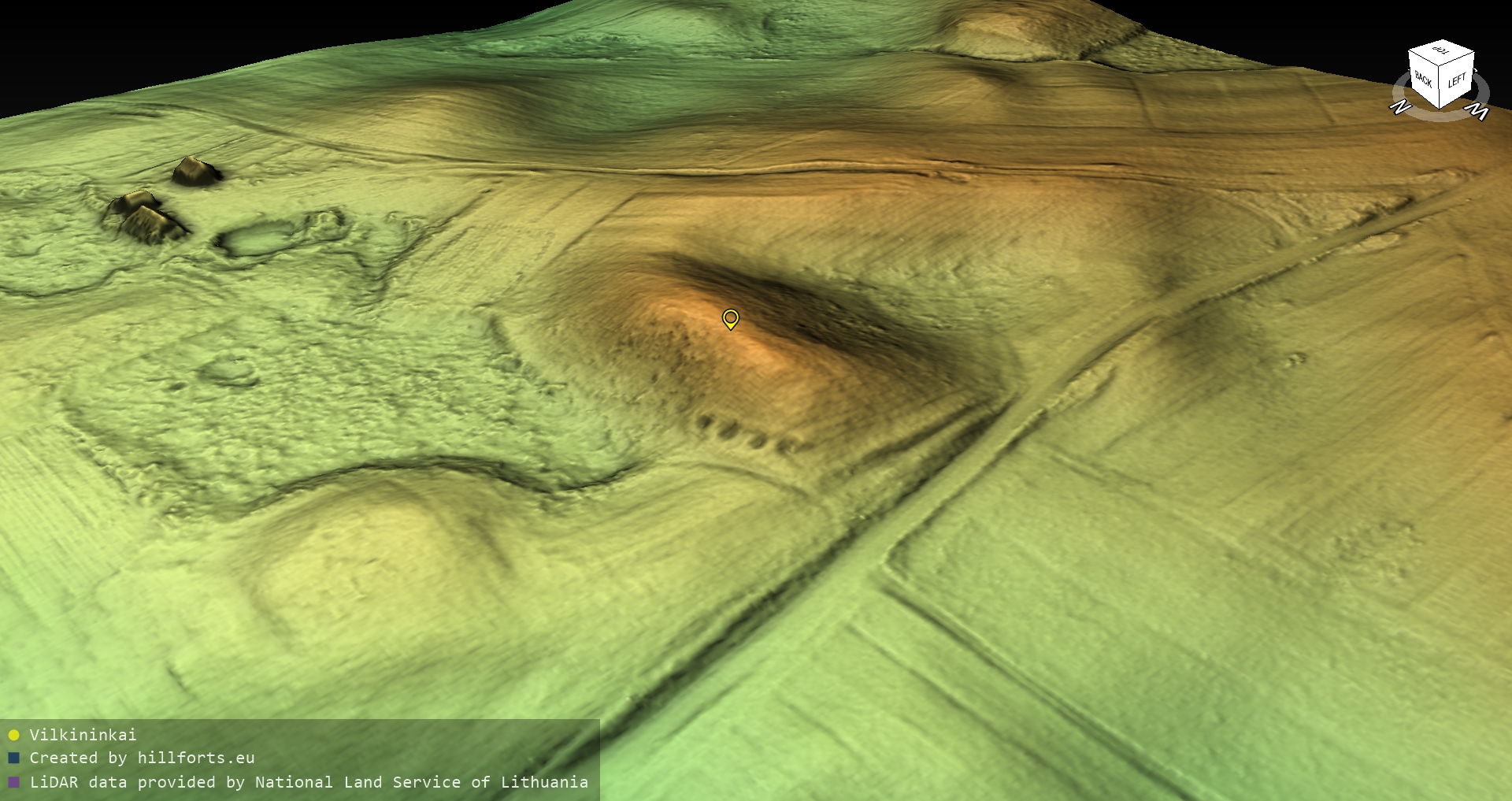Click the solitary building apart from the pair
Screen dimensions: 1512x801
coord(196,171)
